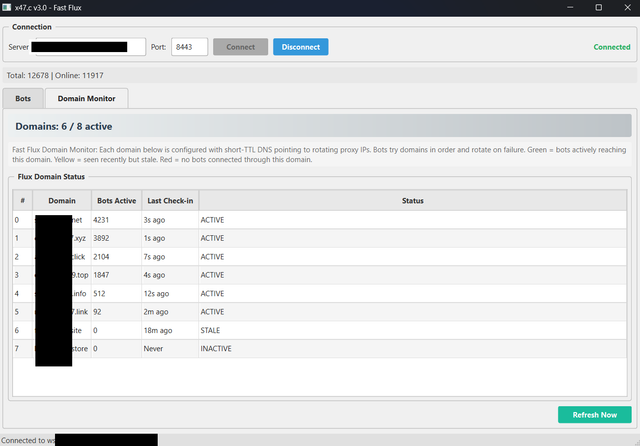
Task: Click the domain cell ending in info
Action: 62,293
